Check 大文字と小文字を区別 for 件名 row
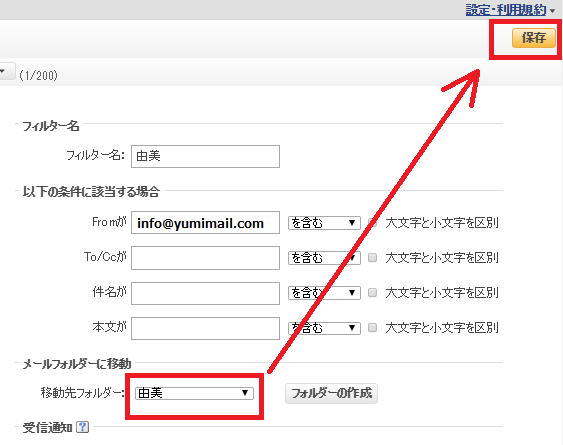Viewport: 563px width, 445px height. click(373, 293)
